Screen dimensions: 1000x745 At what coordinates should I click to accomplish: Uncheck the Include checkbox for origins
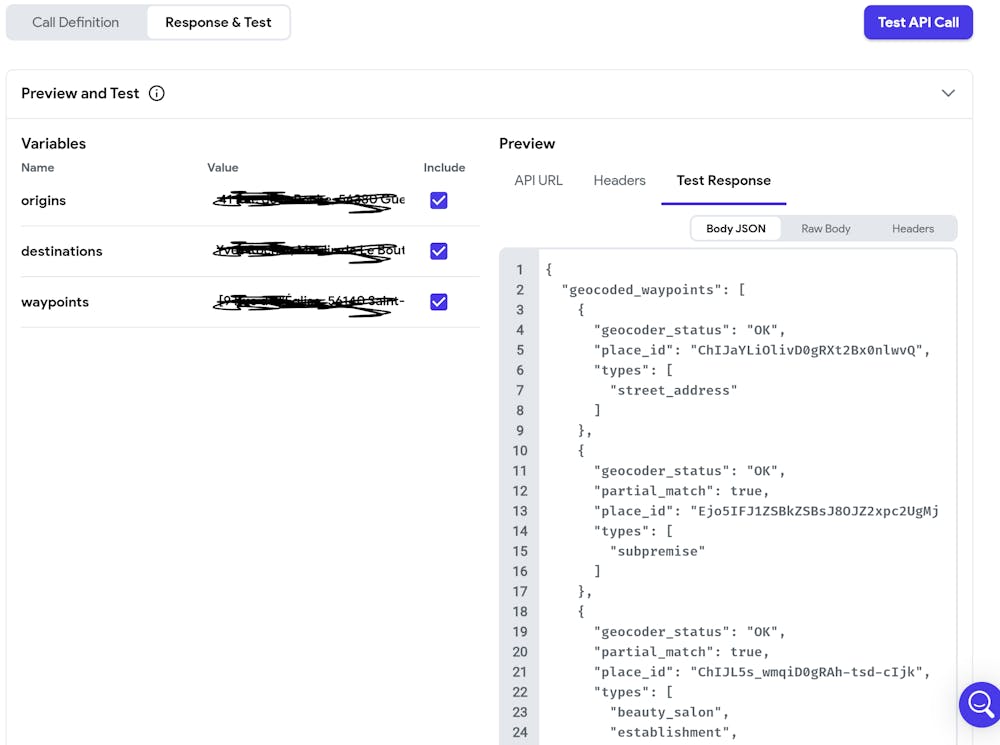[439, 200]
